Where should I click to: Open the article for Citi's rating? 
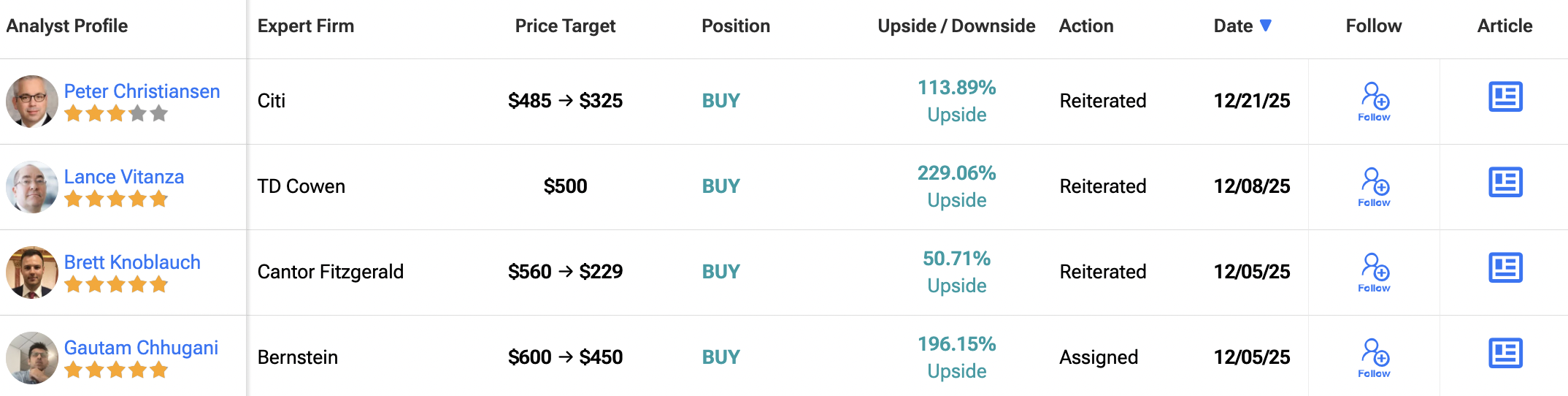coord(1505,97)
